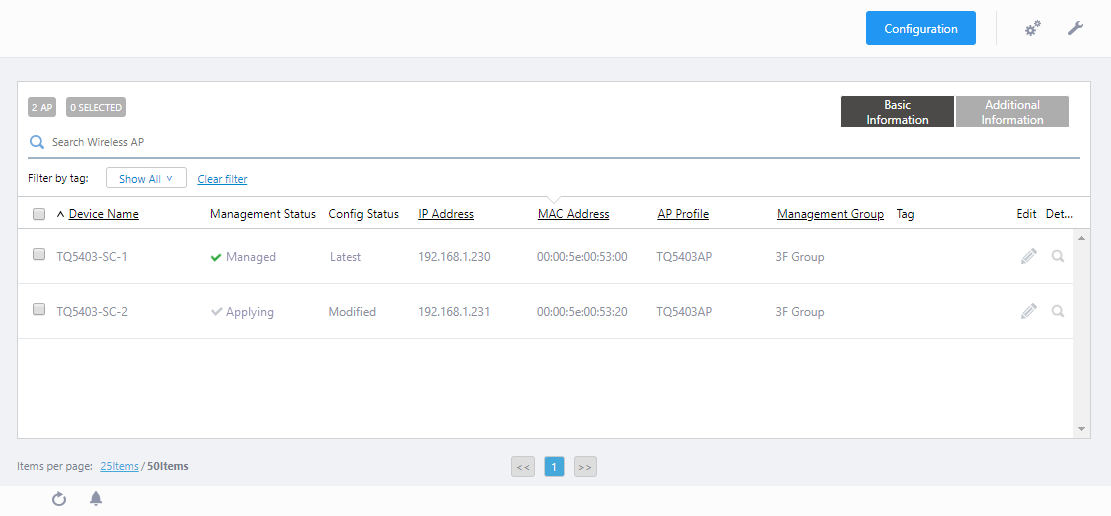Check the box for TQ5403-SC-2

pos(39,310)
